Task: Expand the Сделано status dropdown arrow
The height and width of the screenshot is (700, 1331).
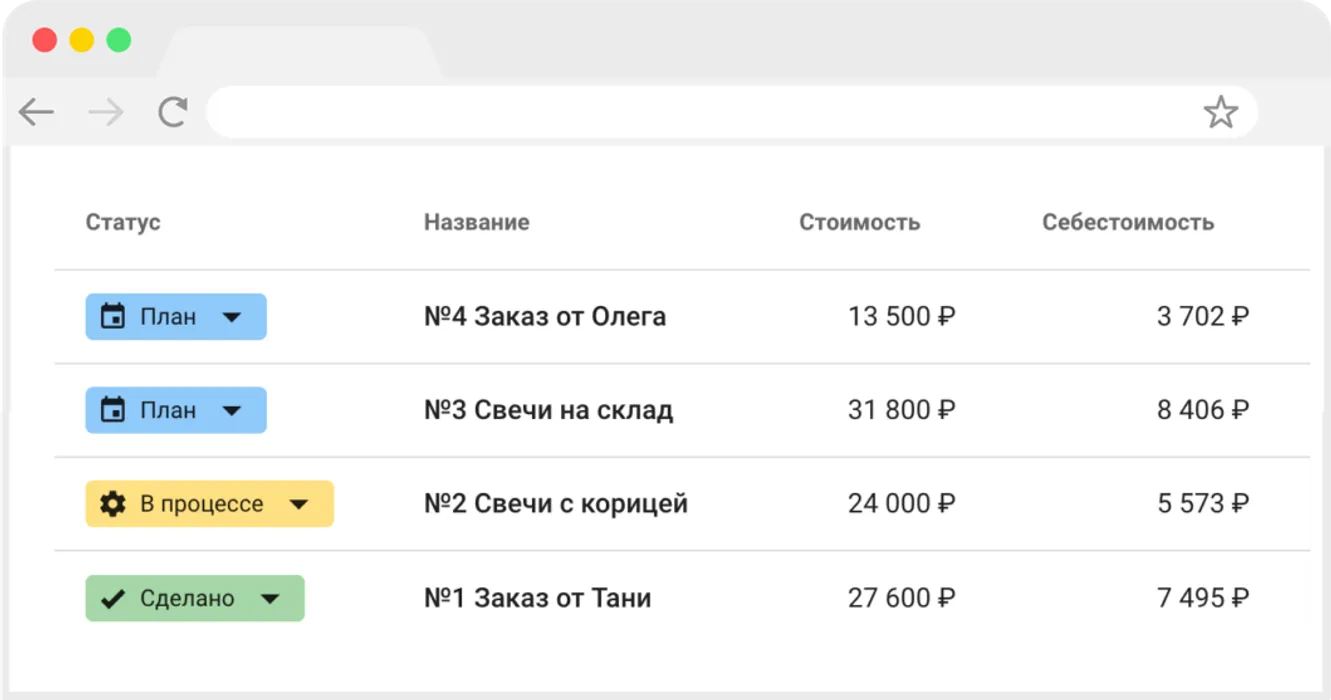Action: click(270, 599)
